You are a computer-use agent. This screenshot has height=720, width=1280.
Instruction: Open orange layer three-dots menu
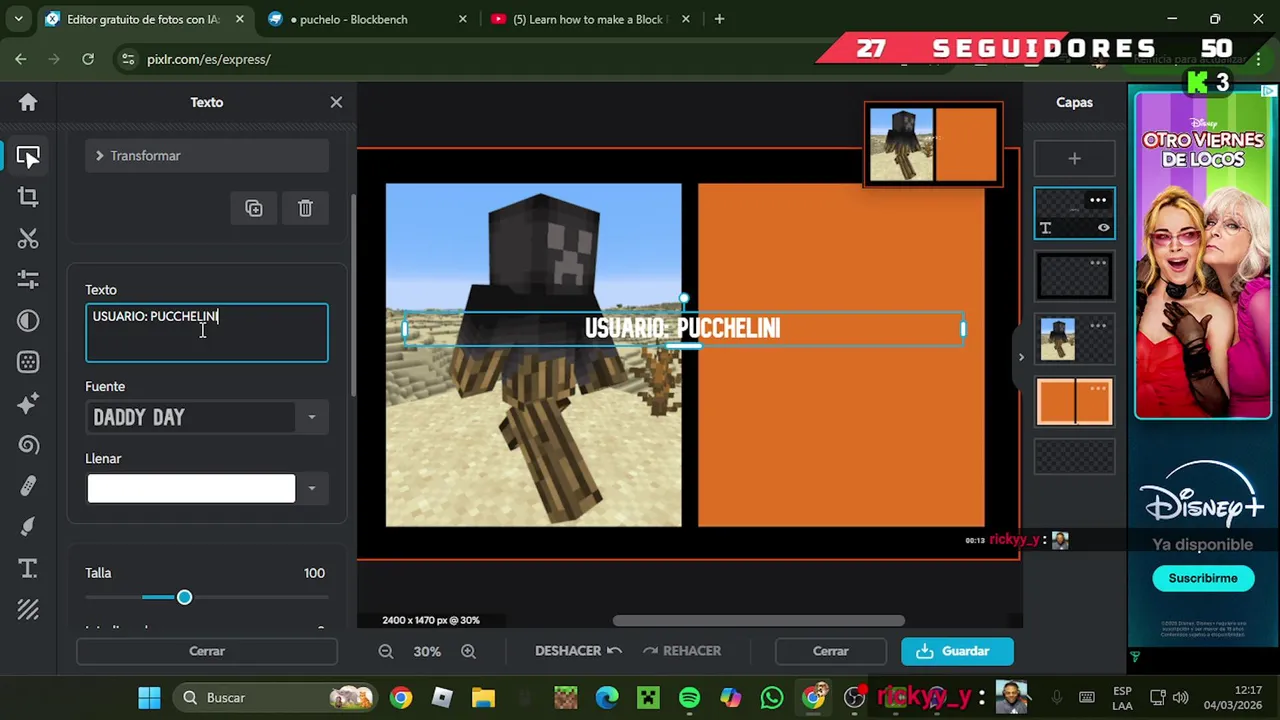(1098, 388)
